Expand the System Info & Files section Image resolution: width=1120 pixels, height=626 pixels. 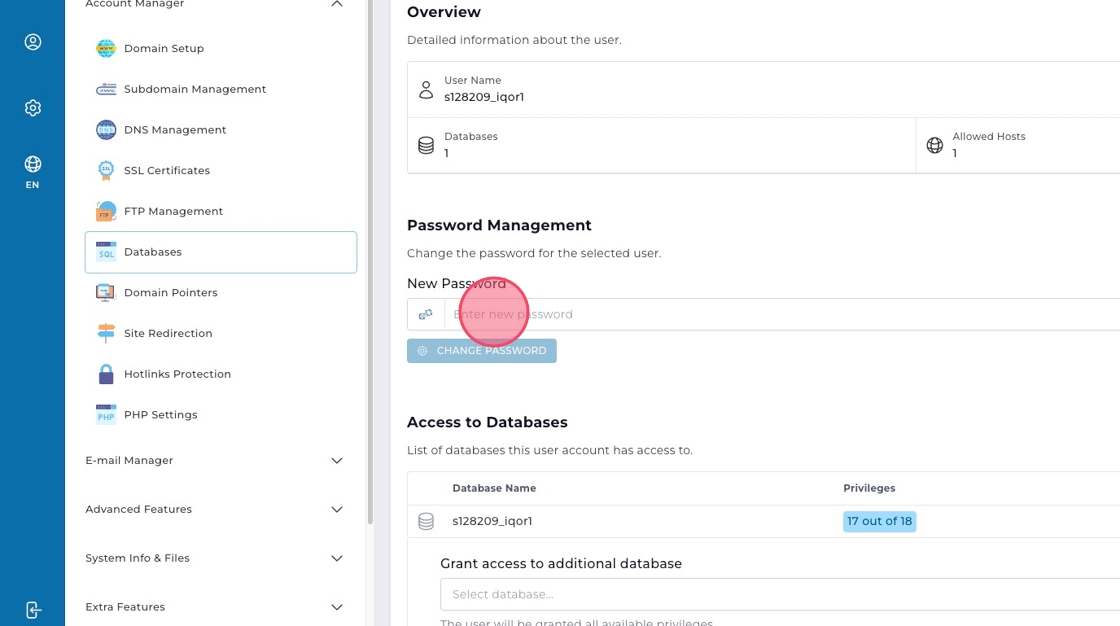337,559
